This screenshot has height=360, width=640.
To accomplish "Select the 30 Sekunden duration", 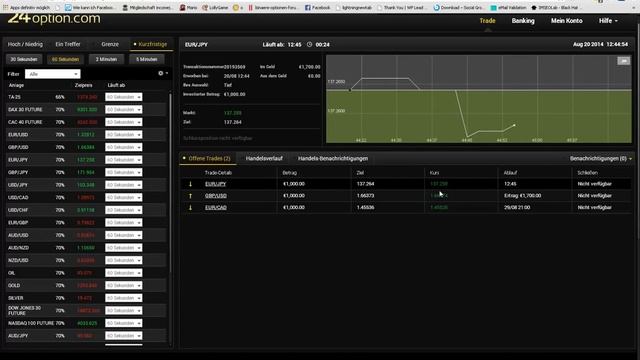I will [x=24, y=59].
